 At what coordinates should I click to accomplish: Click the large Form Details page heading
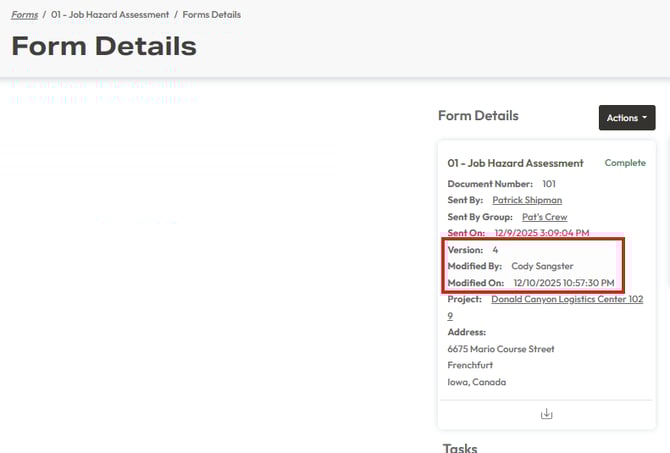click(x=104, y=46)
